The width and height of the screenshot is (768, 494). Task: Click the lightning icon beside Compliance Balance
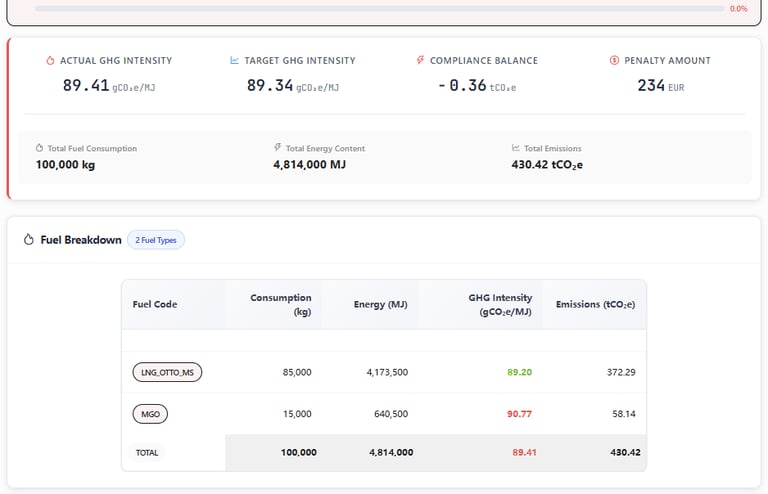click(x=421, y=61)
